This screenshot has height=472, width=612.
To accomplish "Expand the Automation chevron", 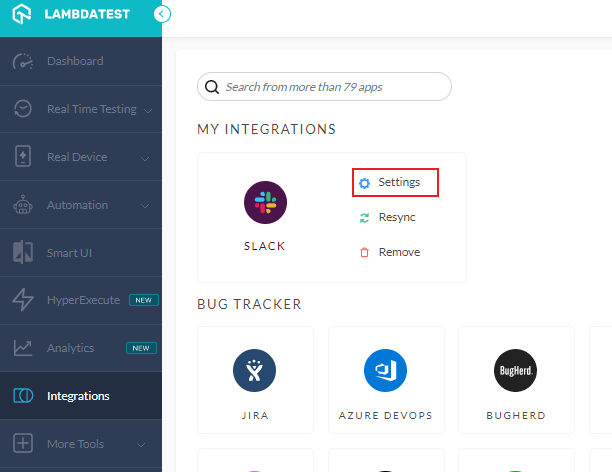I will pos(145,206).
